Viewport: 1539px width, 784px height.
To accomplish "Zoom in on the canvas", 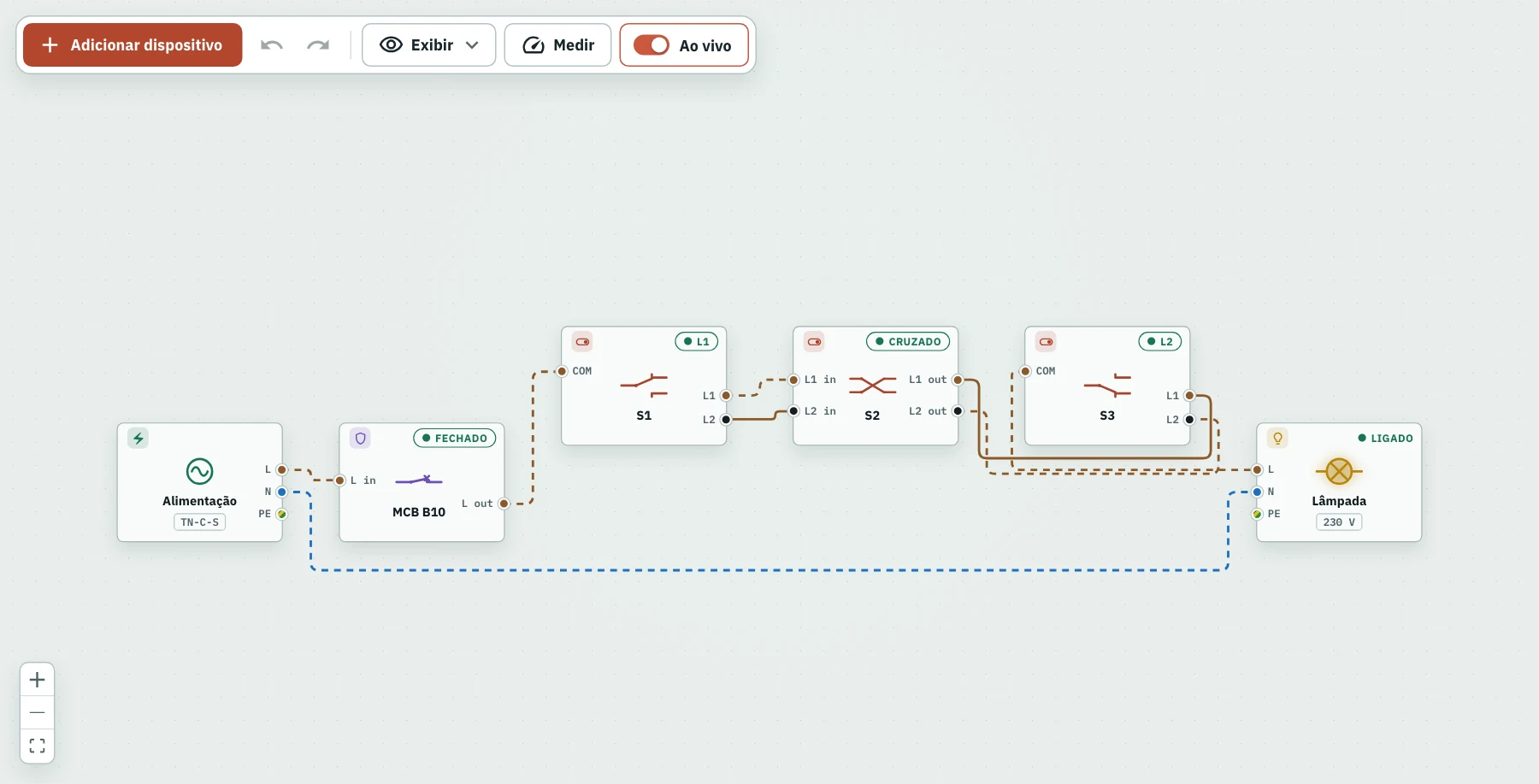I will (x=37, y=680).
